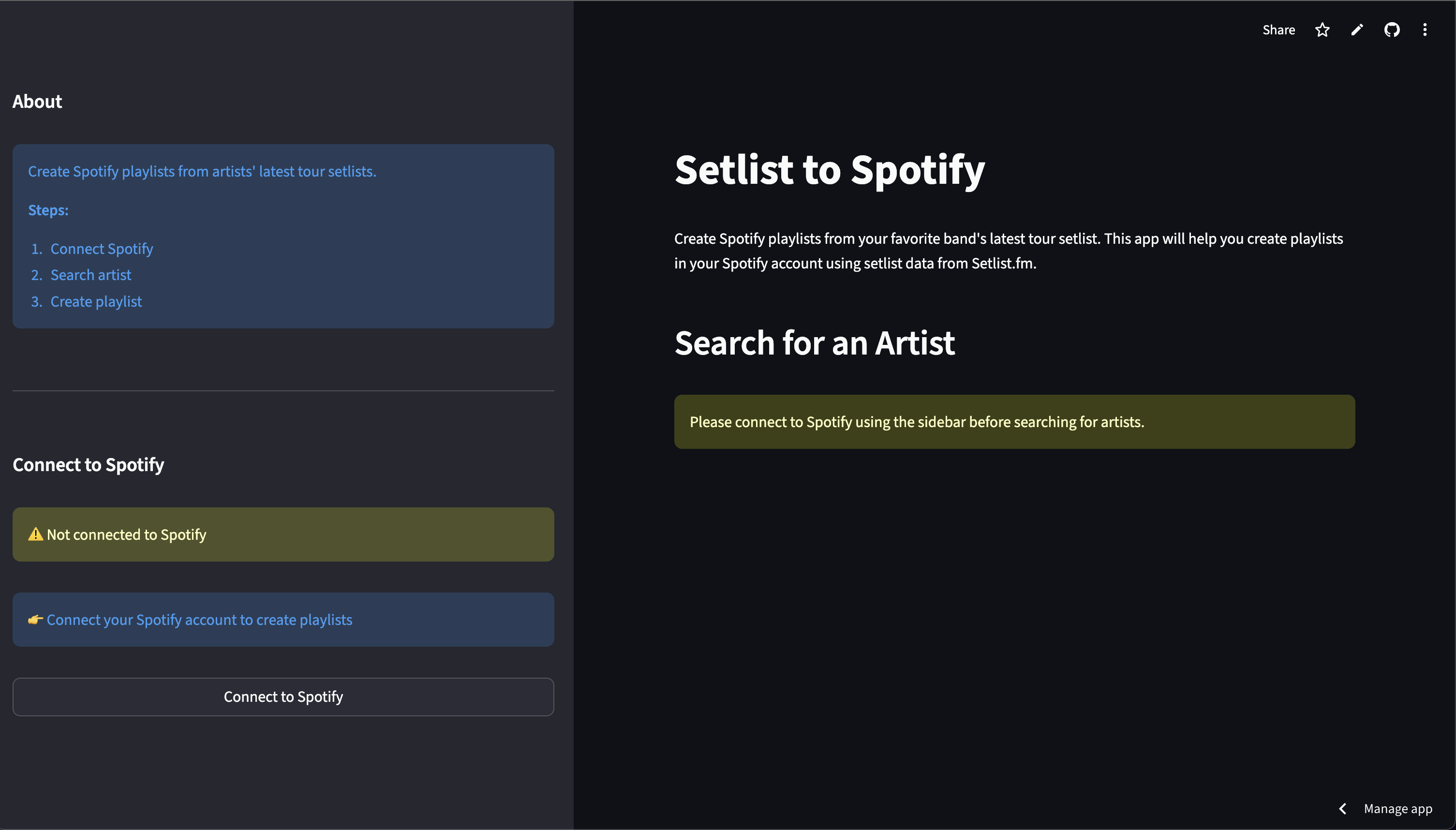1456x830 pixels.
Task: Click the Not connected to Spotify alert
Action: (127, 535)
